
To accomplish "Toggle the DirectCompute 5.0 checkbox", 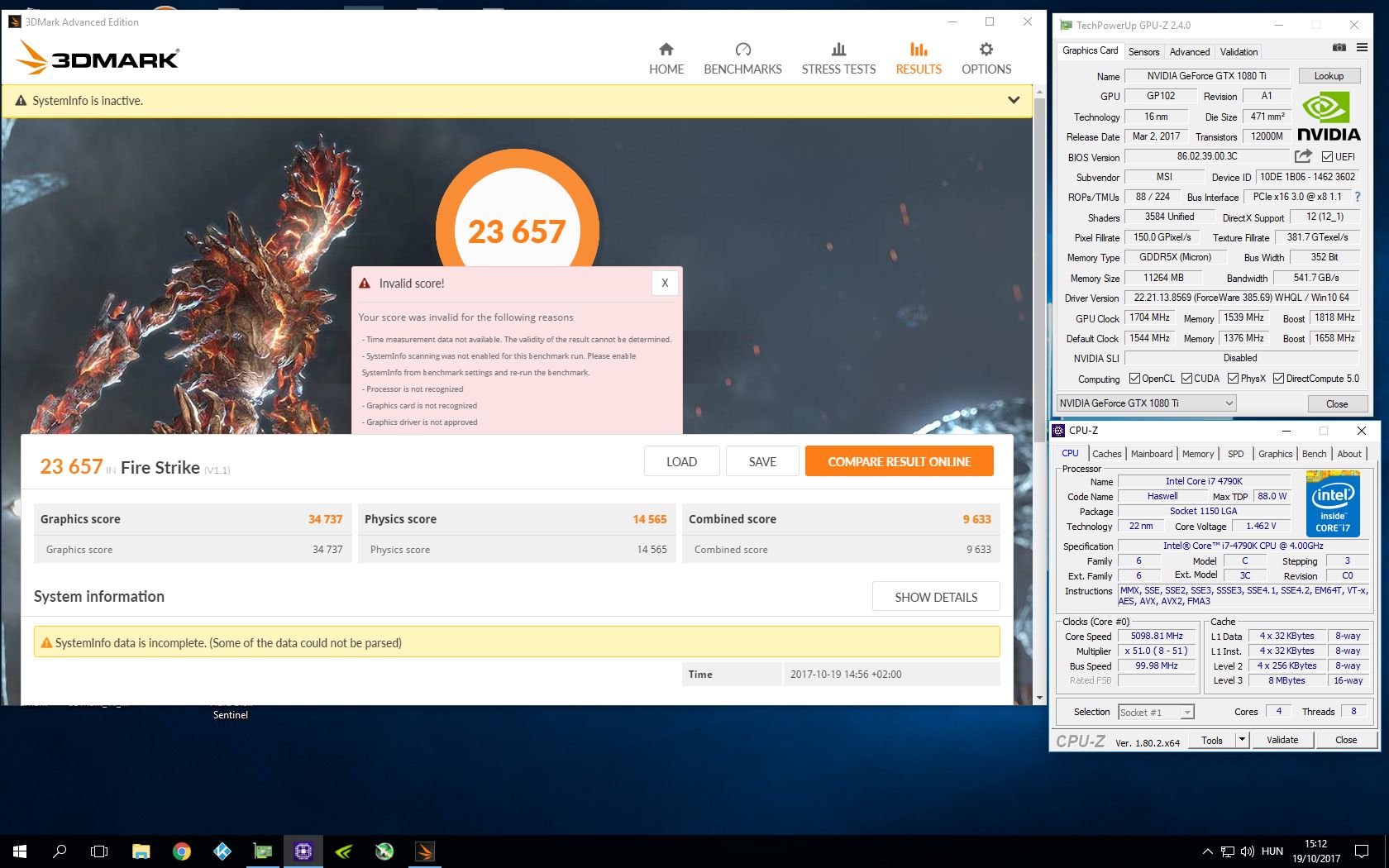I will (1278, 379).
